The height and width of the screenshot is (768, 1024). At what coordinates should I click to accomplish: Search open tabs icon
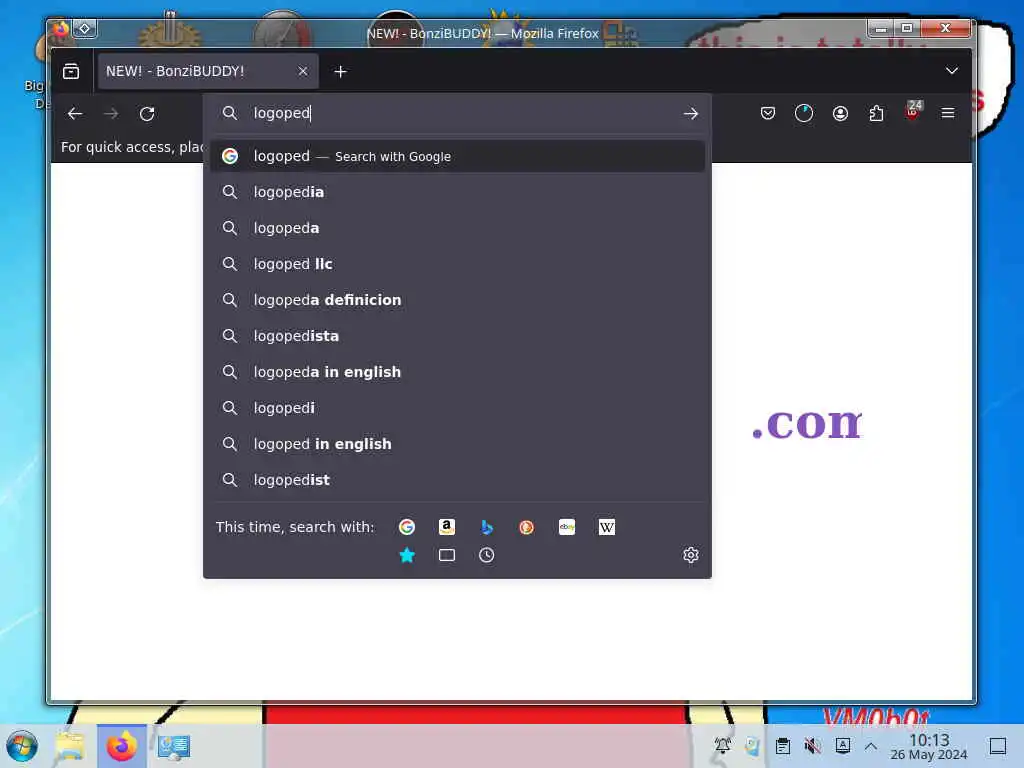(447, 555)
